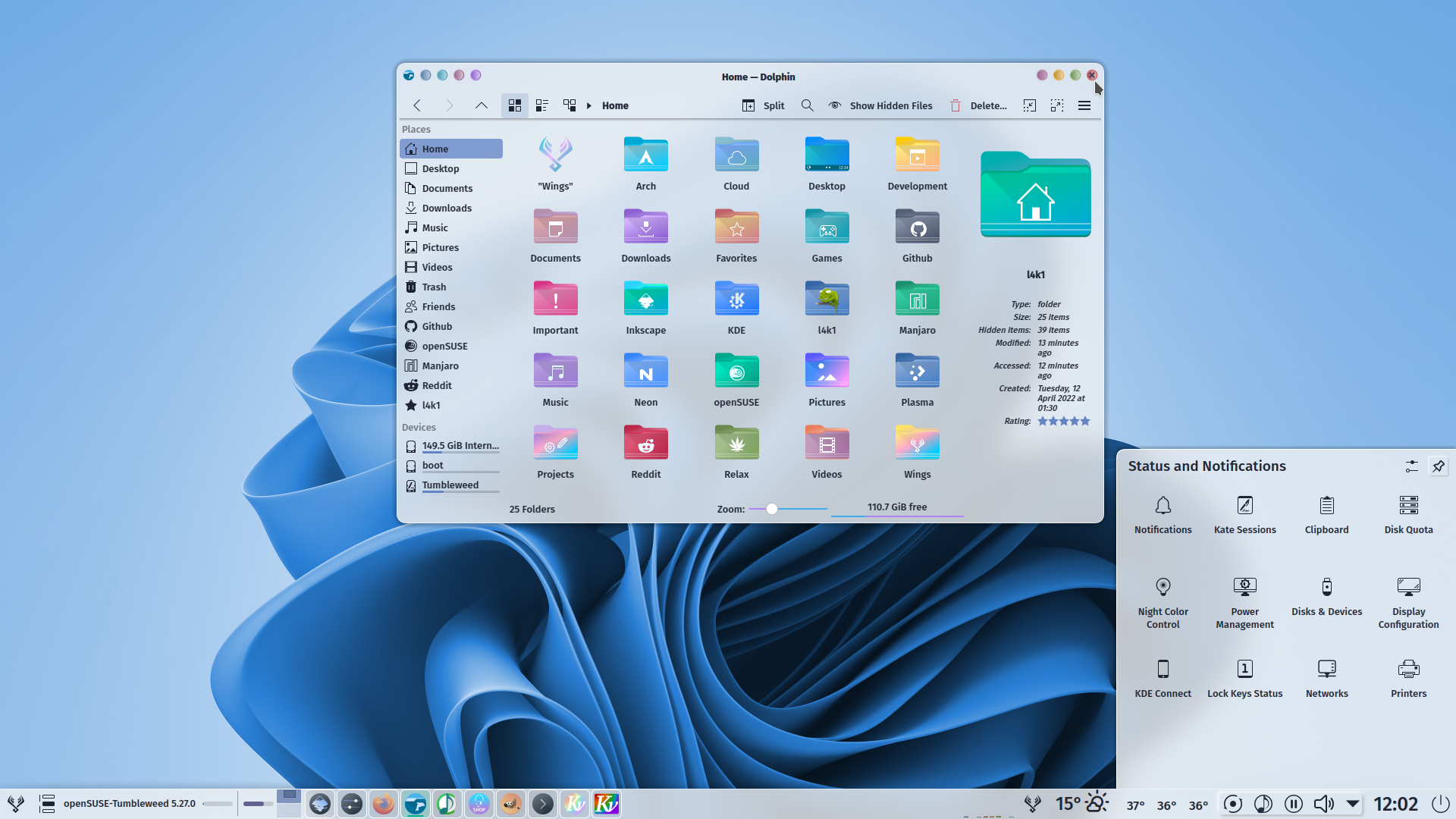Open Dolphin hamburger menu

tap(1084, 105)
